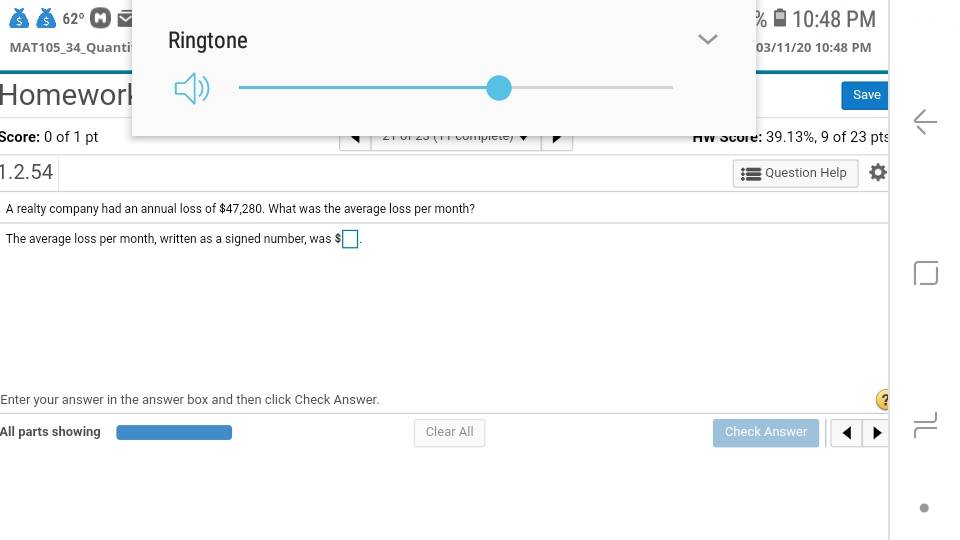This screenshot has height=540, width=960.
Task: Click the bottom previous-question arrow
Action: [x=846, y=433]
